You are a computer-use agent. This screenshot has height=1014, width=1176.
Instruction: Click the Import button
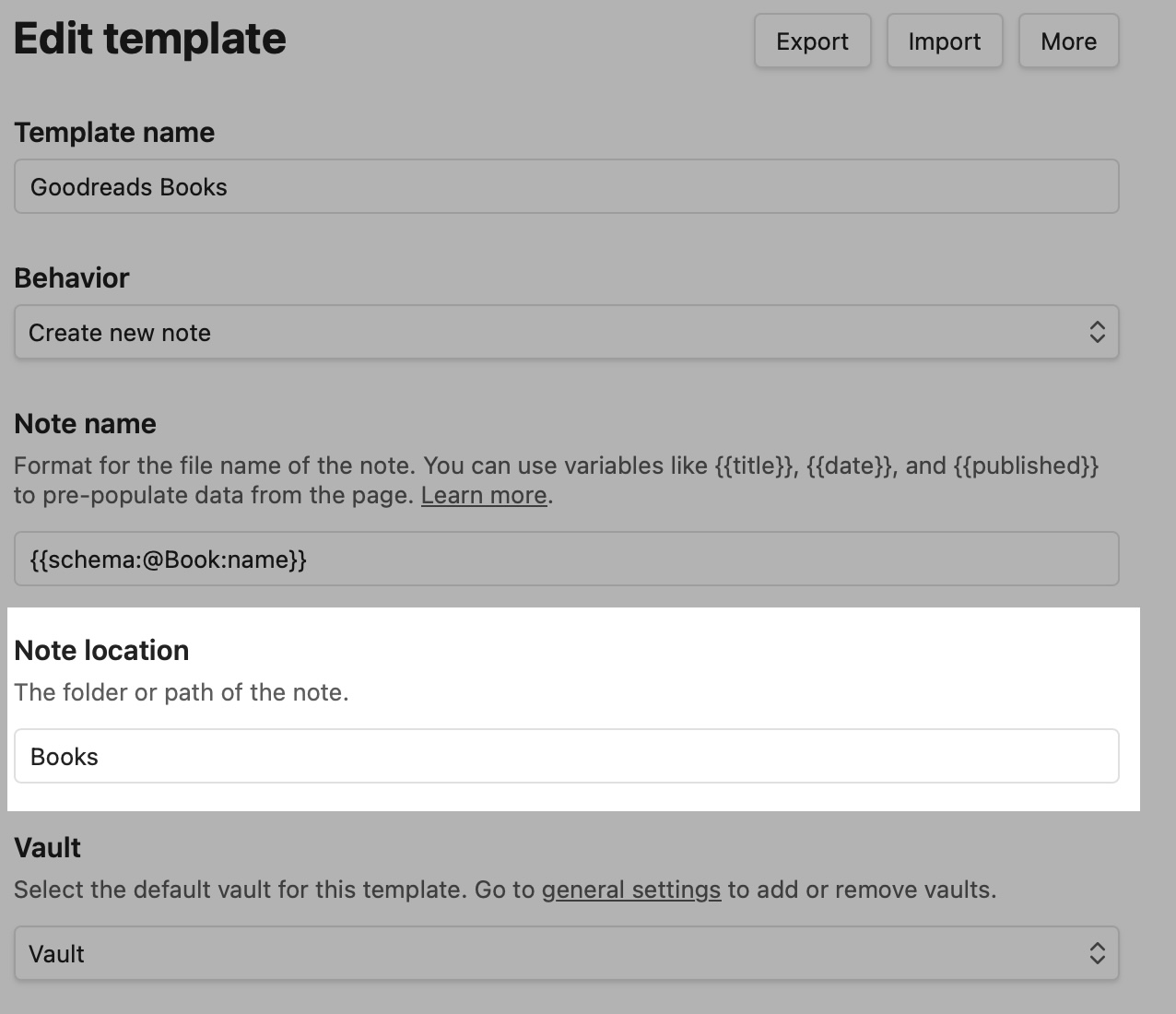(x=945, y=41)
